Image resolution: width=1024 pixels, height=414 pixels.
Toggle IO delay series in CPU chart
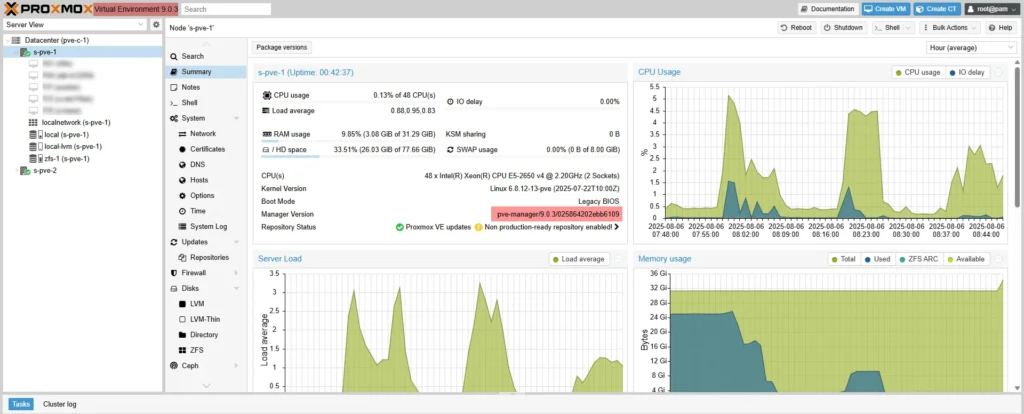coord(966,72)
